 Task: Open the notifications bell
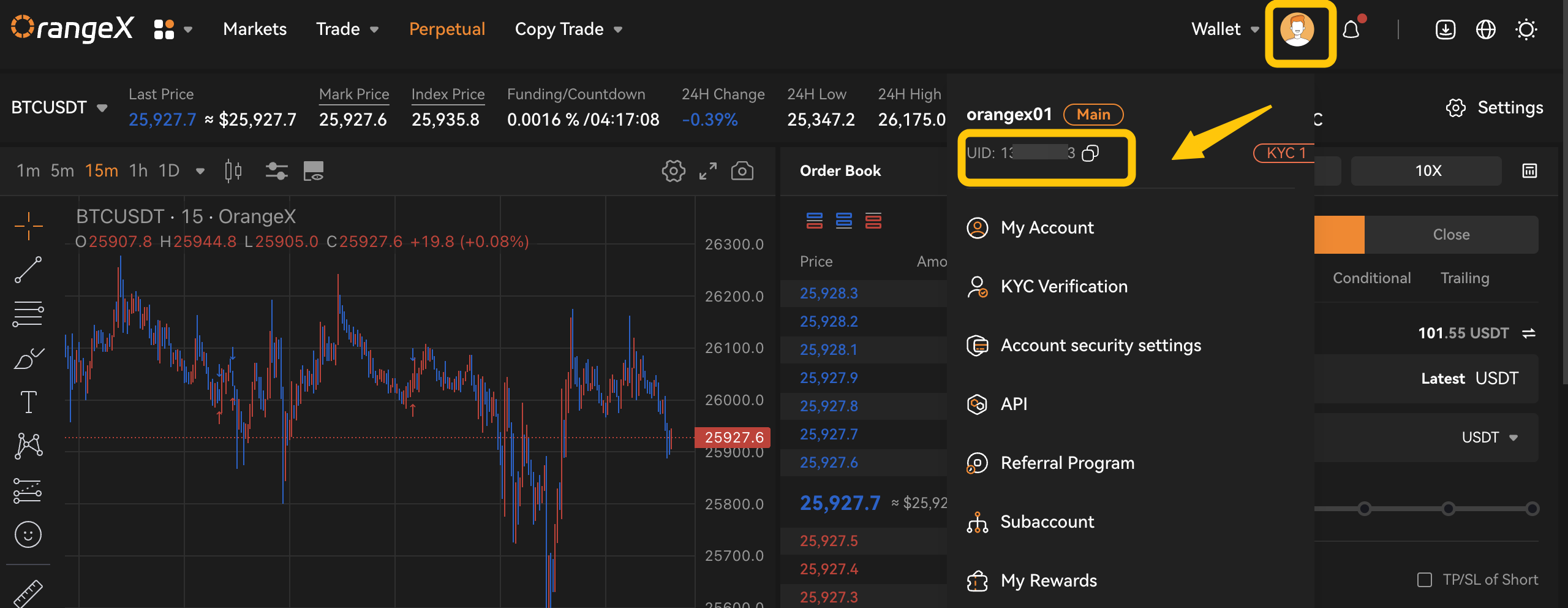coord(1351,29)
